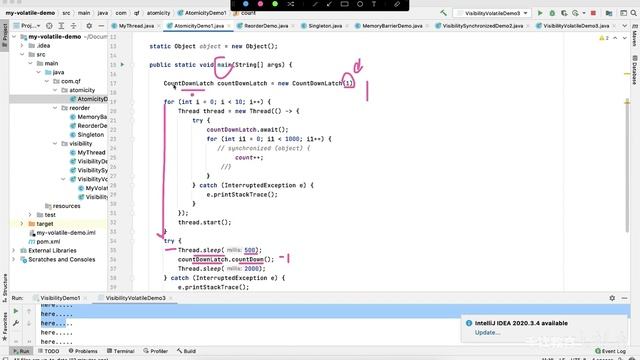Select text tool in annotation toolbar
Image resolution: width=640 pixels, height=360 pixels.
374,4
